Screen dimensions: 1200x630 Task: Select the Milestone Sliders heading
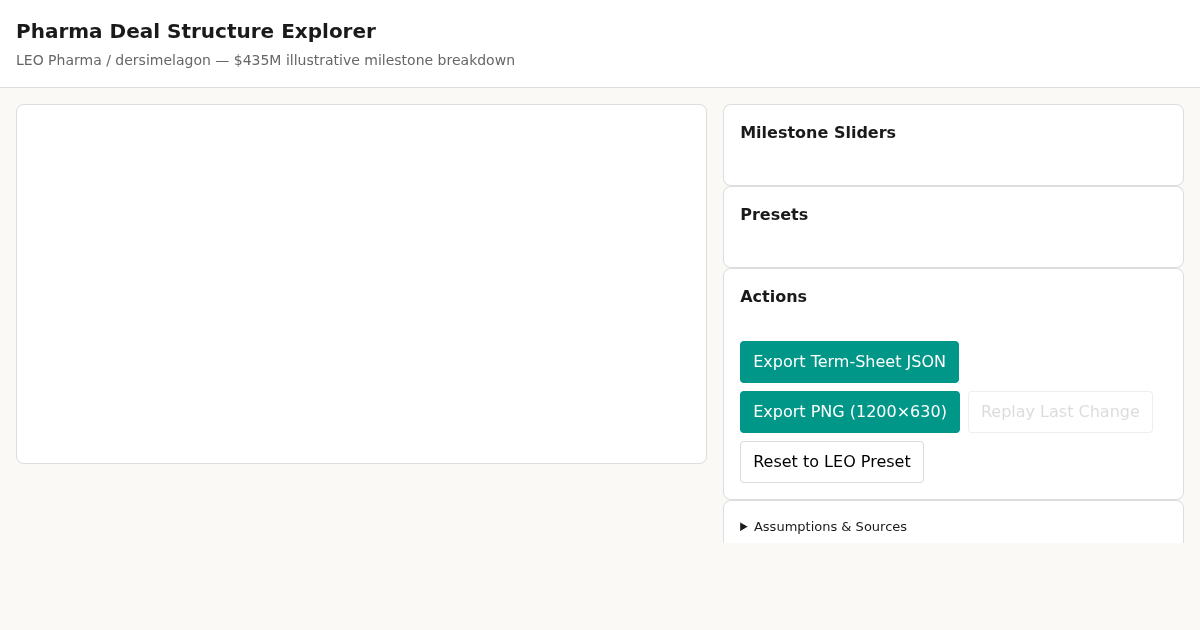point(818,132)
